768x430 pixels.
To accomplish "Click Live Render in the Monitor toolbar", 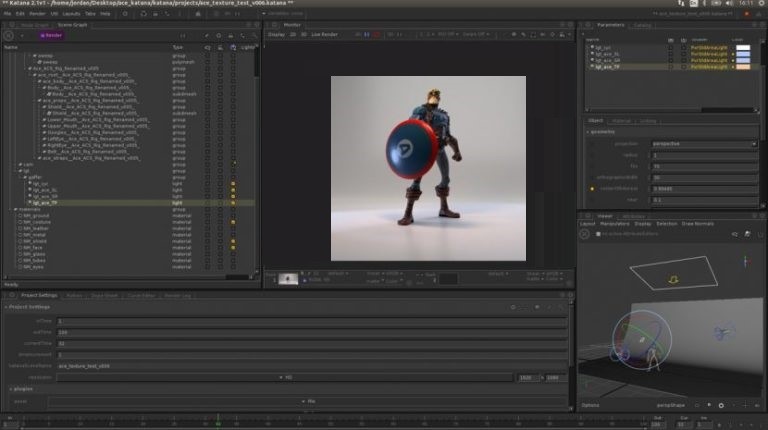I will (324, 35).
